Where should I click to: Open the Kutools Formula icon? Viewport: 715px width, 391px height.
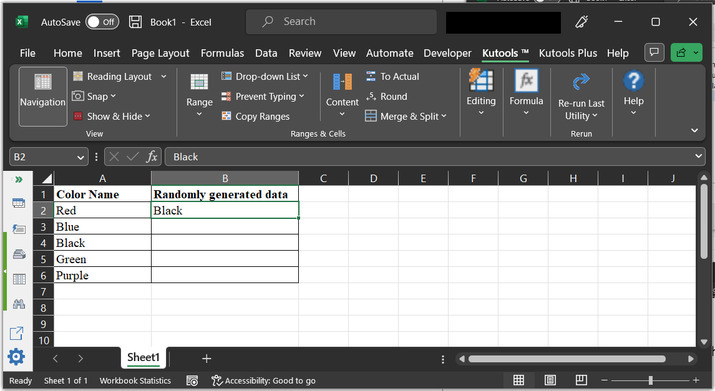click(526, 80)
